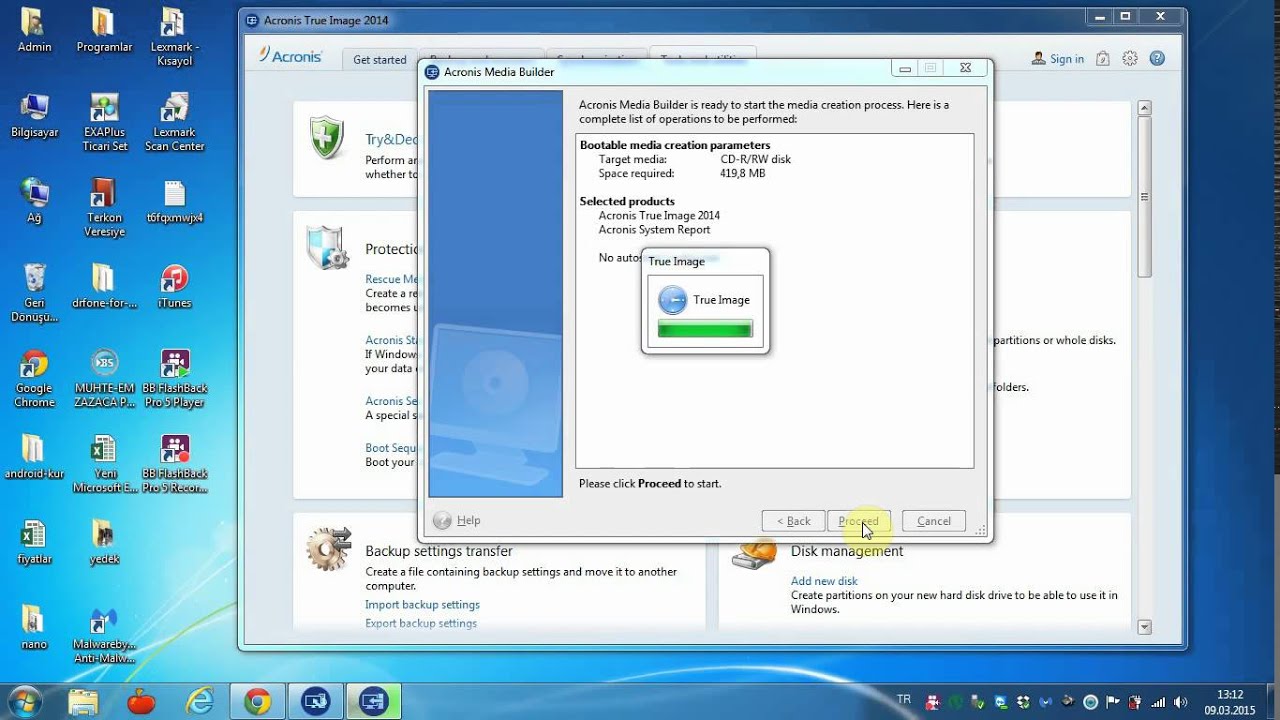
Task: Select the Bilgisayar desktop icon
Action: point(34,116)
